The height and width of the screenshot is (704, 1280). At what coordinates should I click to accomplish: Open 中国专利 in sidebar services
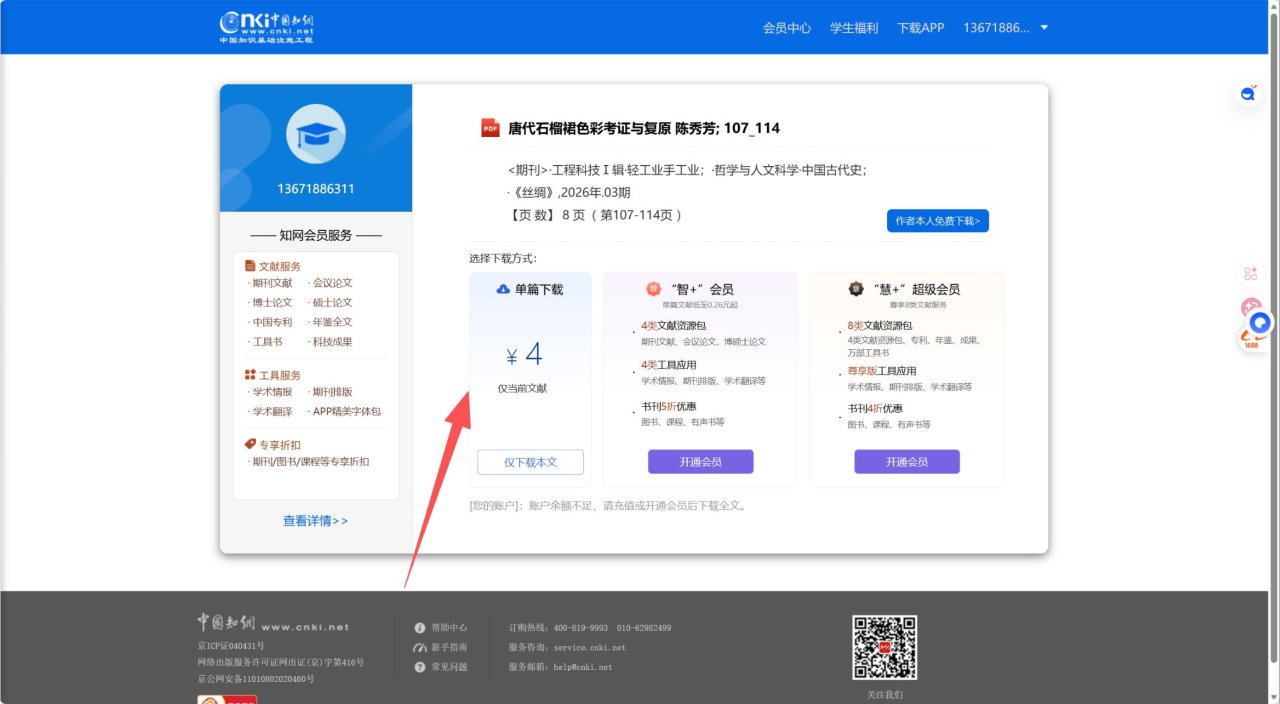click(272, 322)
